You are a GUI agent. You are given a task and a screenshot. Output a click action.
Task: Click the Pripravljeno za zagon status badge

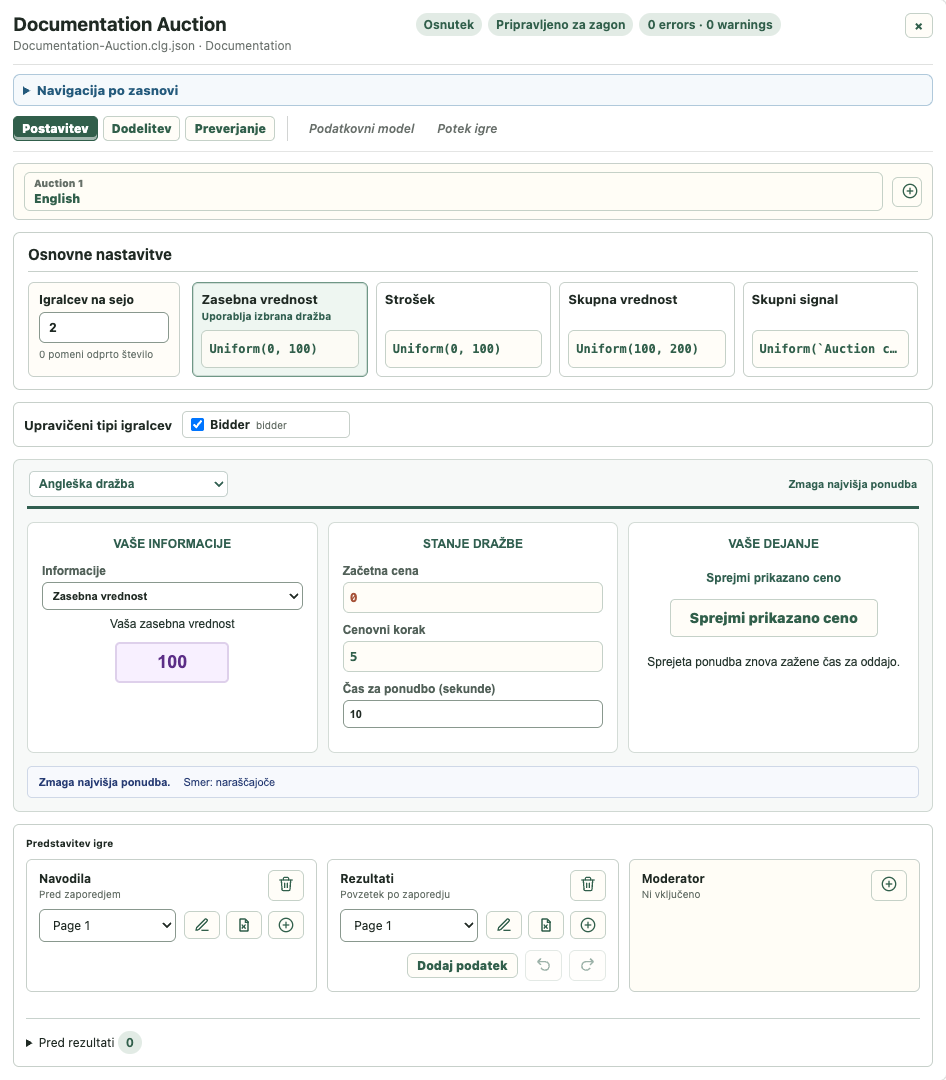[x=560, y=25]
